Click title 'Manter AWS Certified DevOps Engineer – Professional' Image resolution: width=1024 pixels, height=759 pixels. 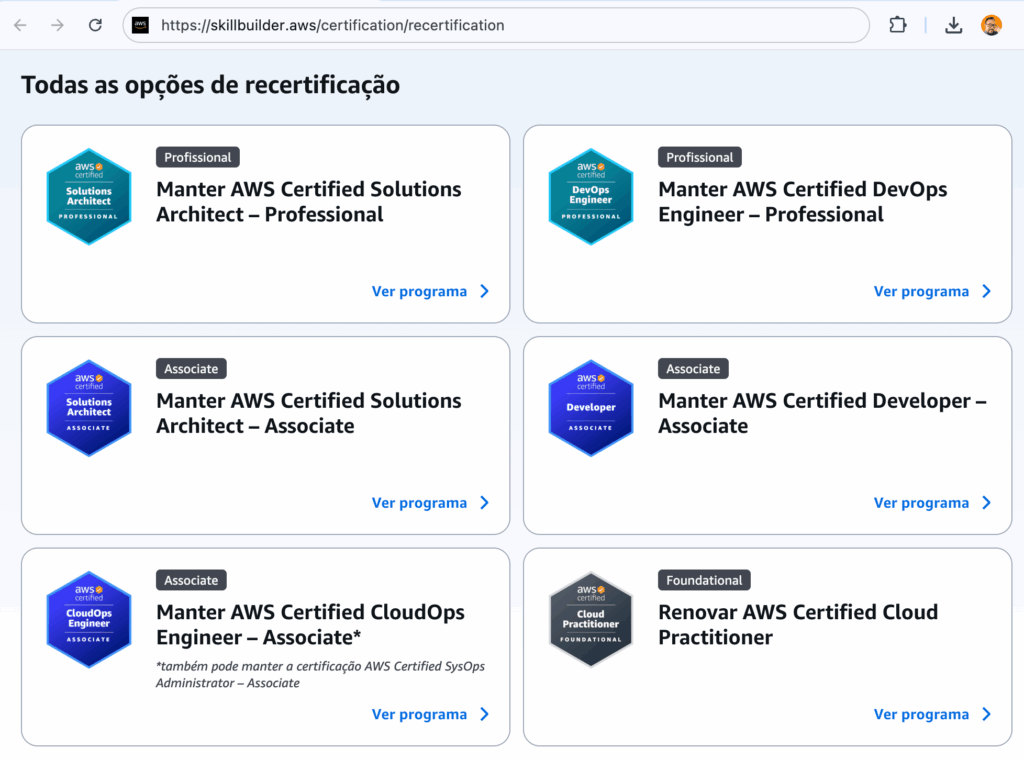[x=803, y=202]
